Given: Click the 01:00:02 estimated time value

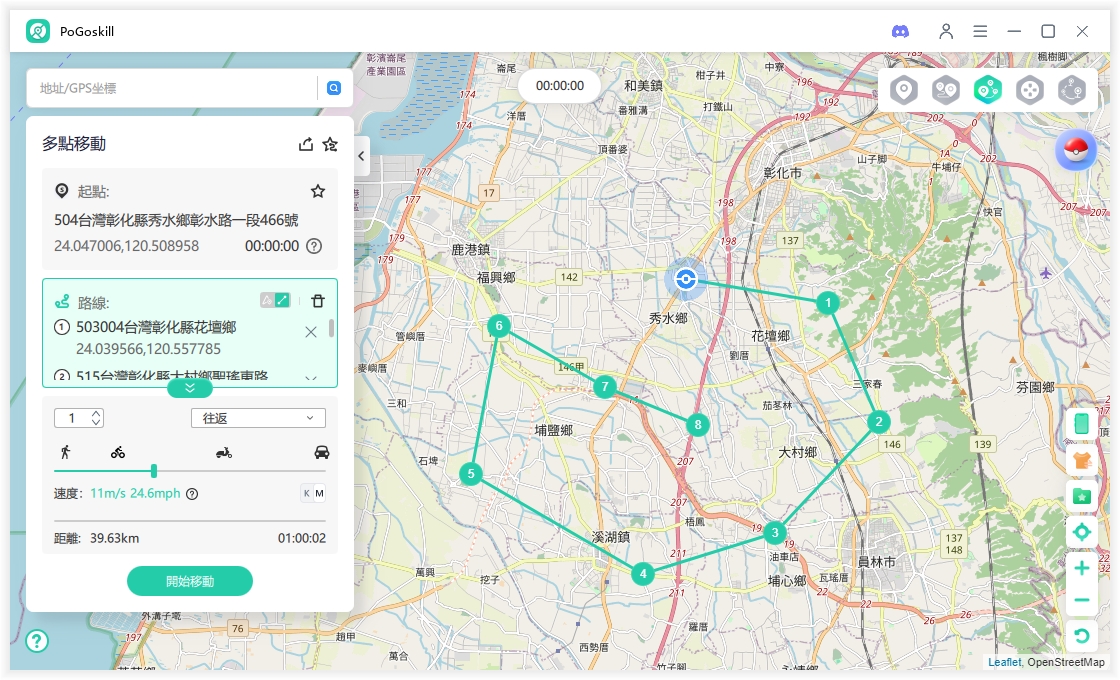Looking at the screenshot, I should [301, 538].
